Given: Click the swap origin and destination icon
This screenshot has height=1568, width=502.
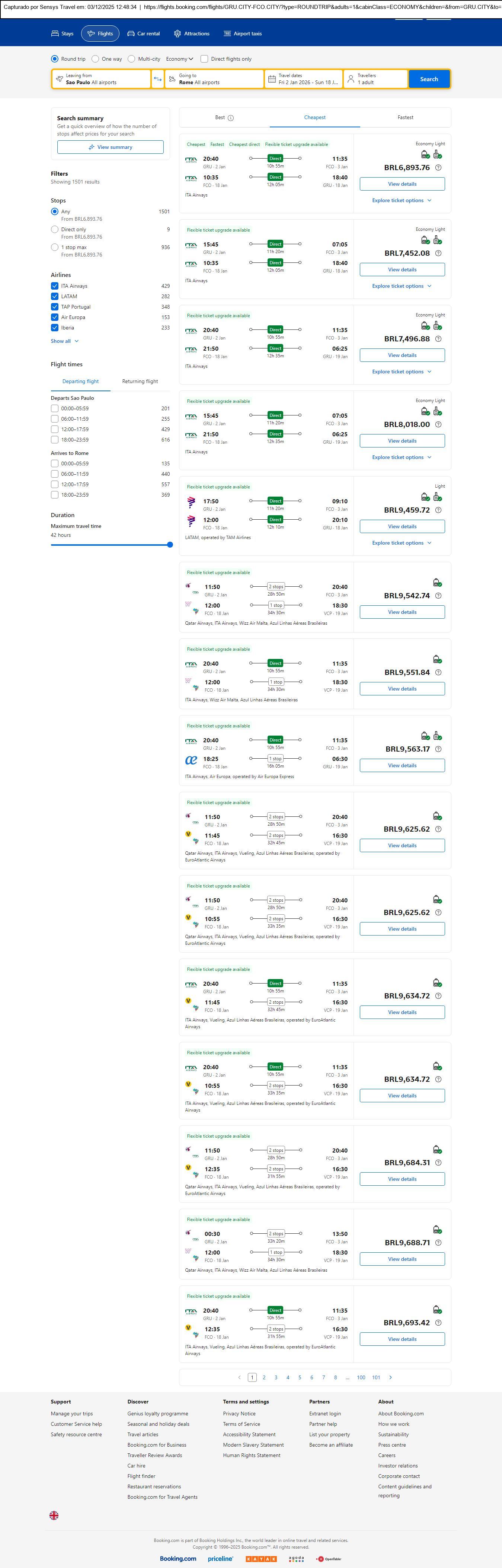Looking at the screenshot, I should [x=158, y=79].
